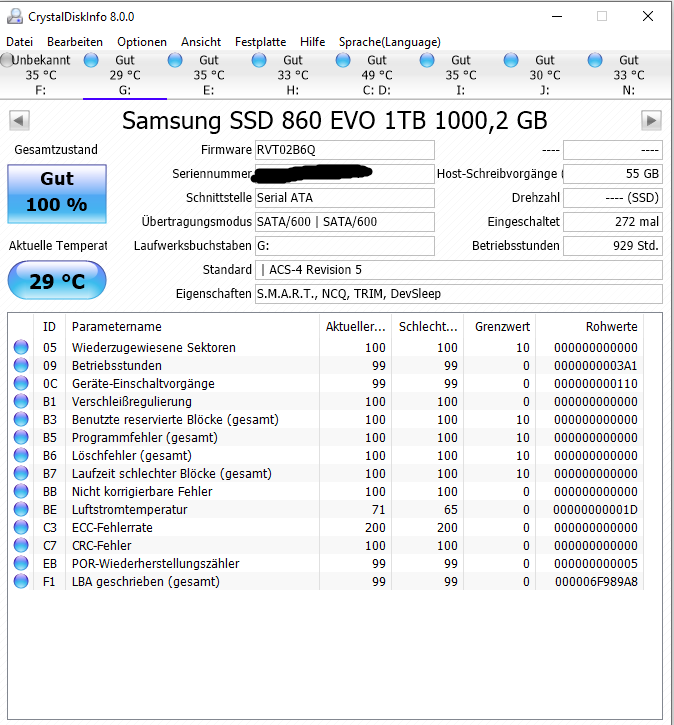Open the Hilfe menu
Screen dimensions: 674x725
point(312,42)
